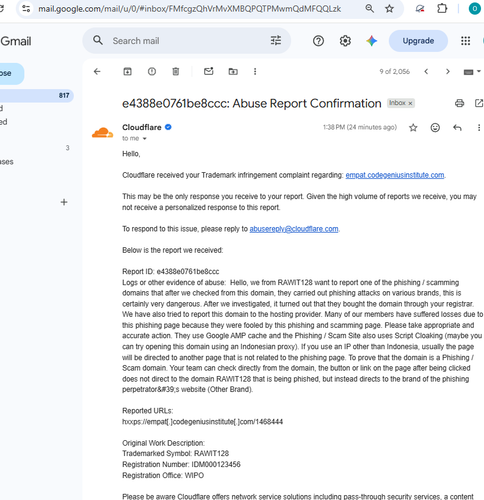Open the Google apps grid
This screenshot has width=484, height=500.
pyautogui.click(x=465, y=41)
